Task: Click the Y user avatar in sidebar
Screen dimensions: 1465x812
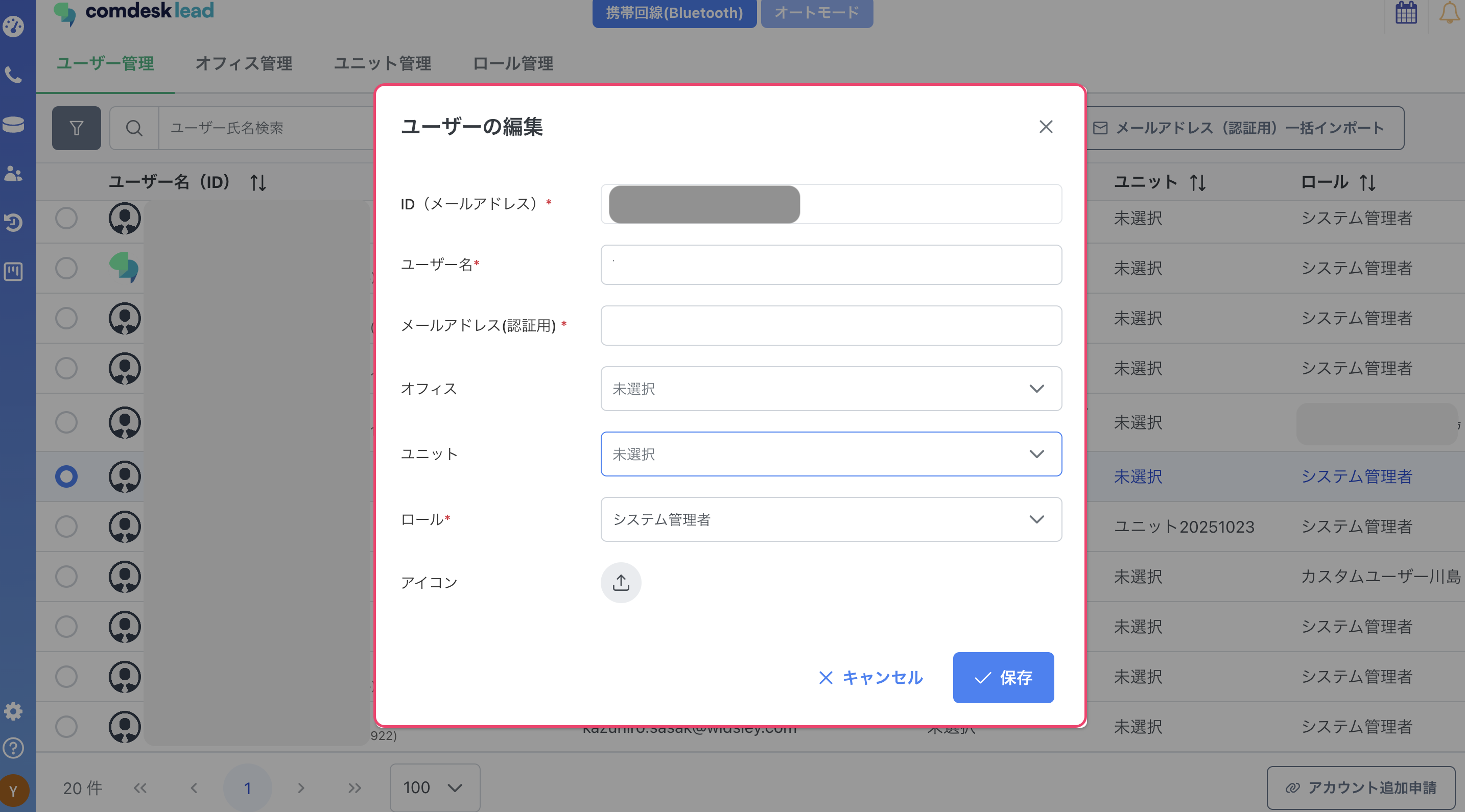Action: point(14,791)
